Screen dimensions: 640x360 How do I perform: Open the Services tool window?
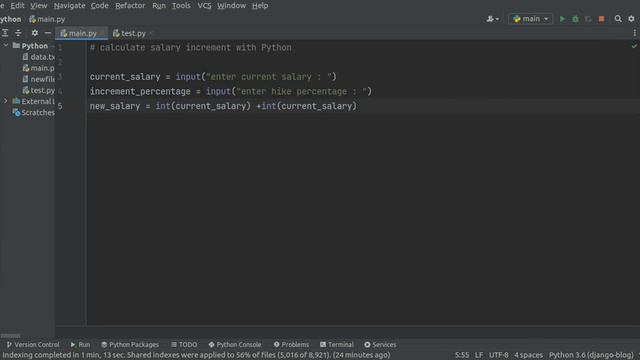point(380,344)
